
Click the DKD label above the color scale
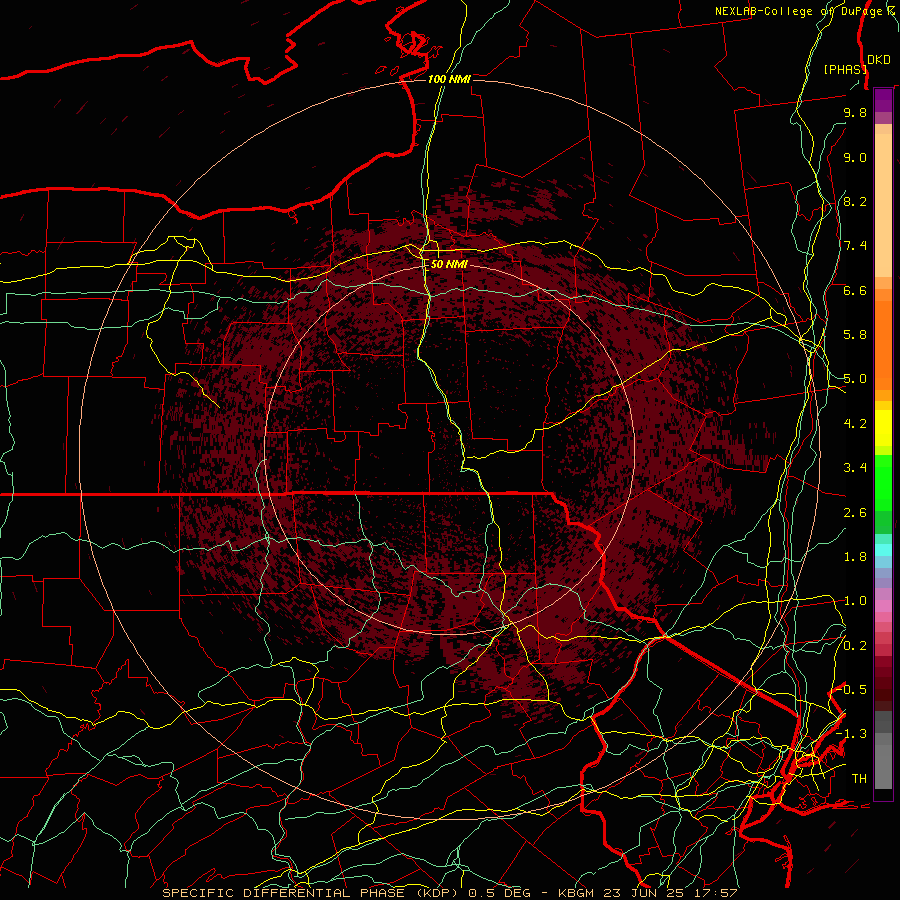[x=879, y=59]
